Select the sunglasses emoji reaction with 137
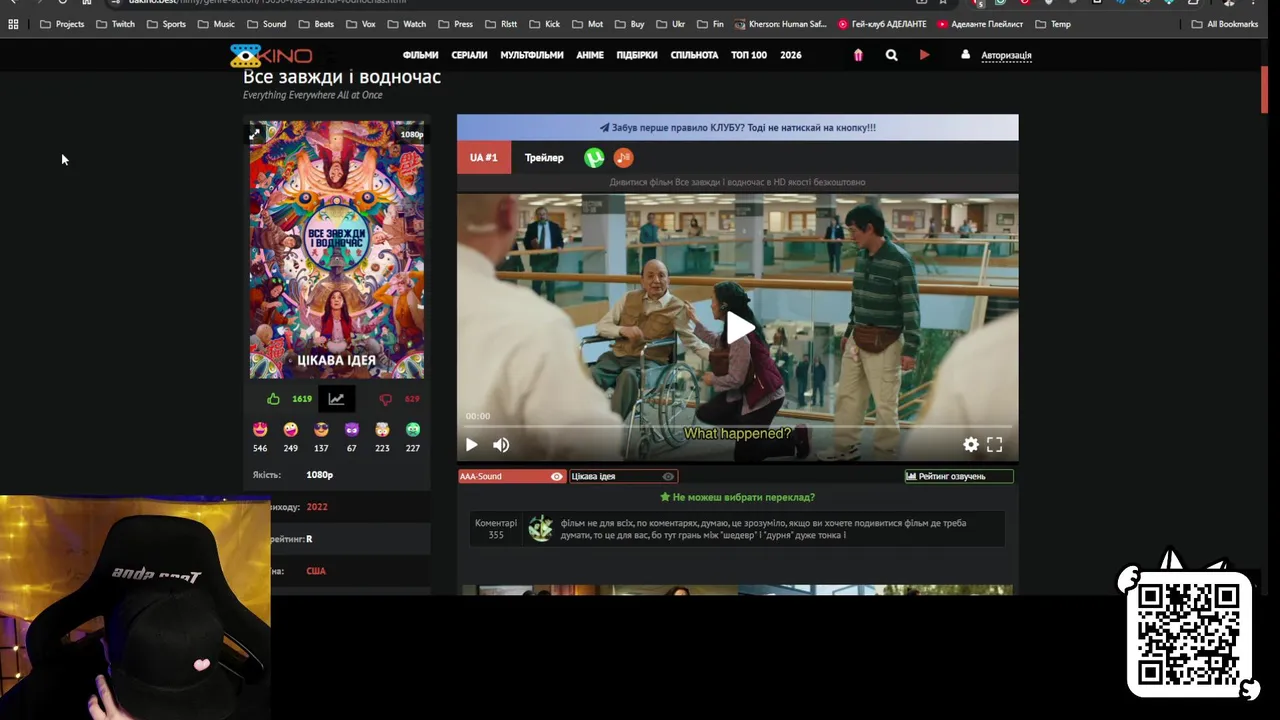This screenshot has height=720, width=1280. pos(321,429)
